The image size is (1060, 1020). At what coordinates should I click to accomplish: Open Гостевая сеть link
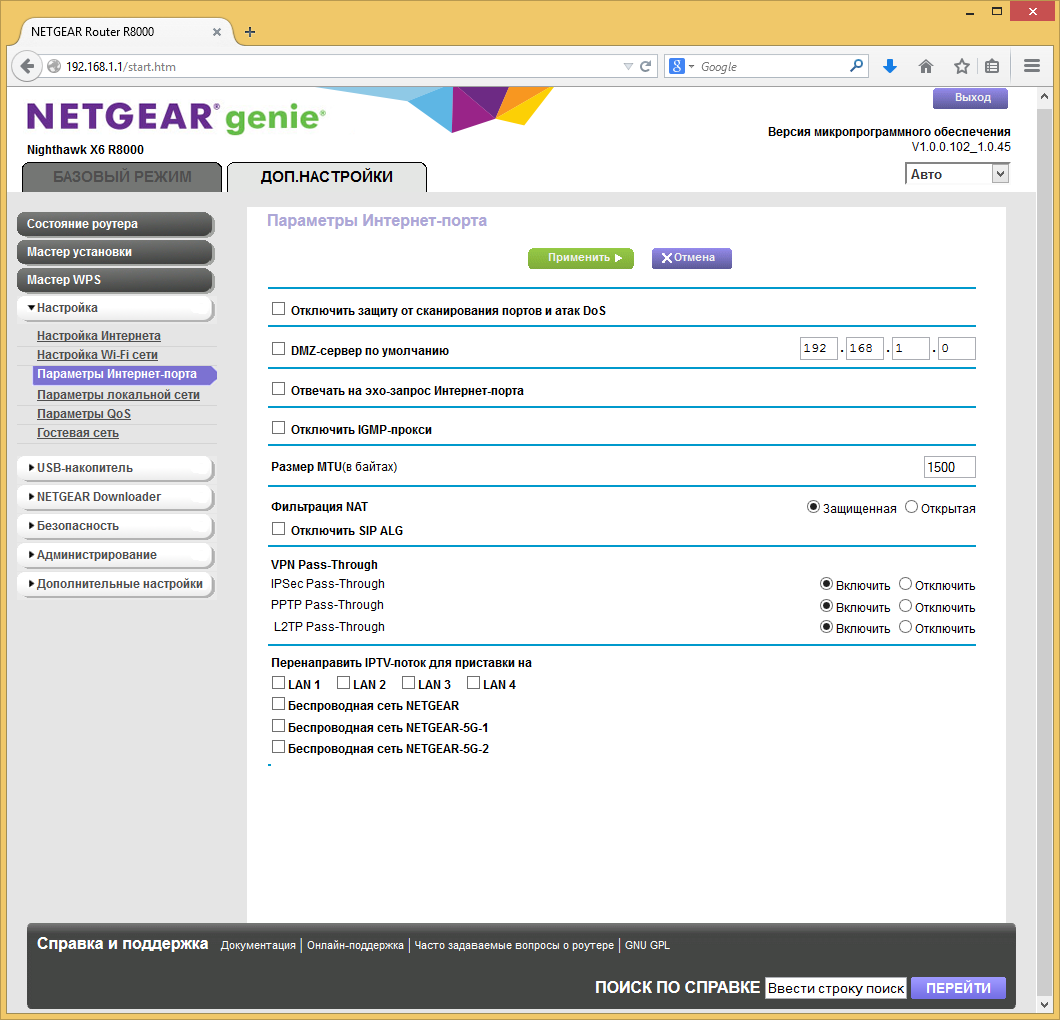(x=78, y=433)
